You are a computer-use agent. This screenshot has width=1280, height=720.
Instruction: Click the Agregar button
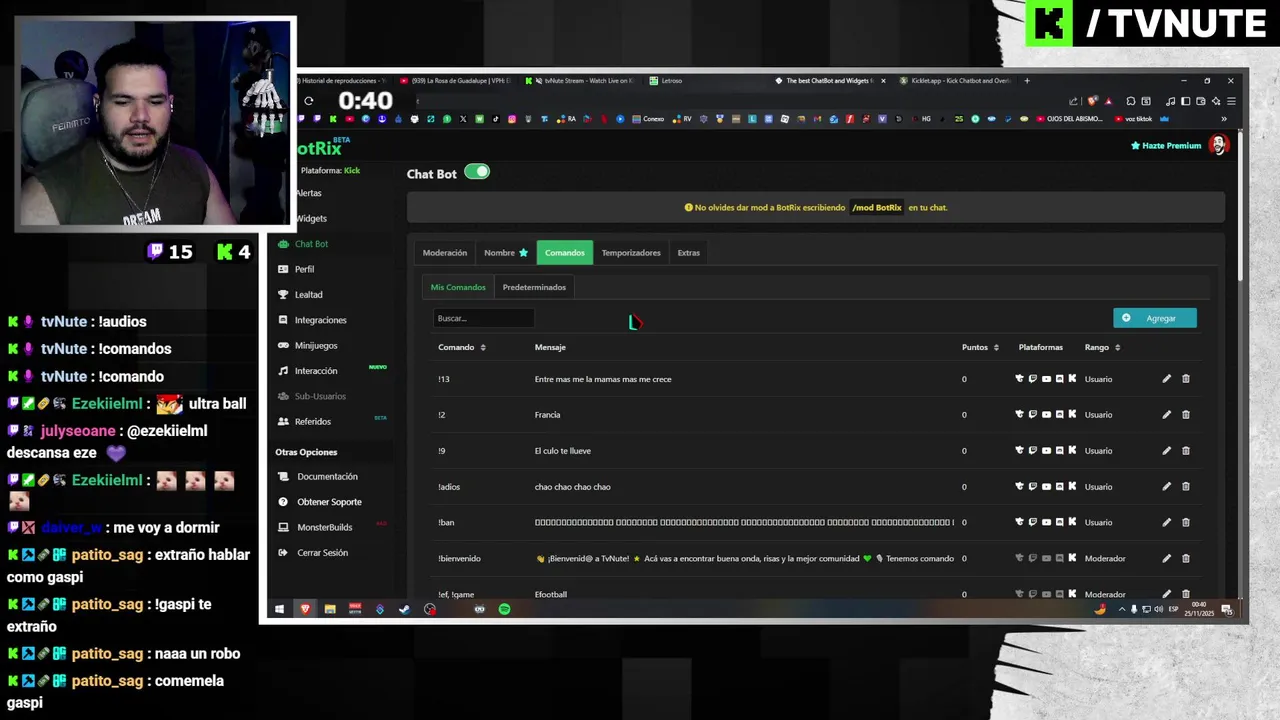coord(1155,318)
